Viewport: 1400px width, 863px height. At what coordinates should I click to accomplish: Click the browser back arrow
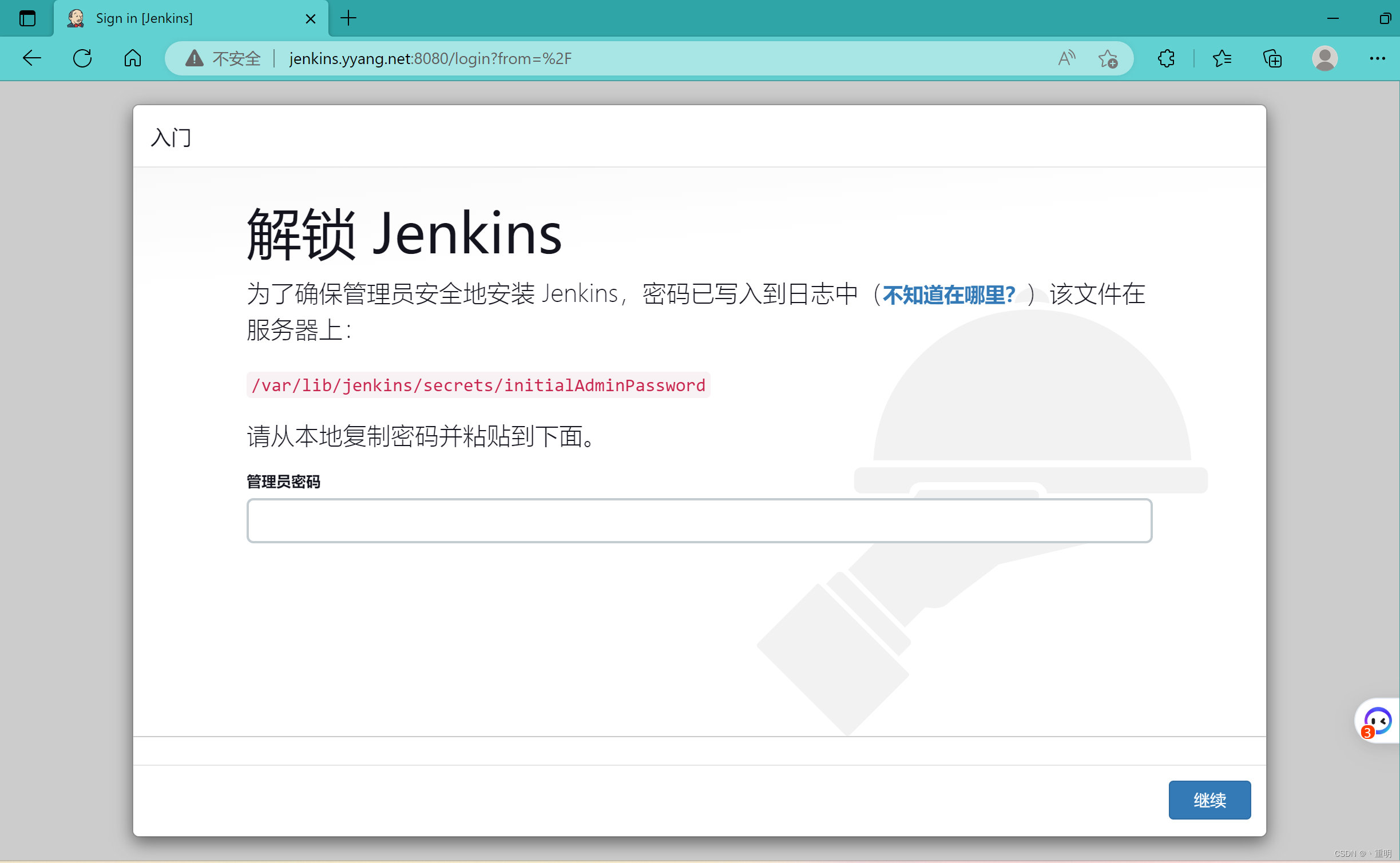(x=32, y=58)
